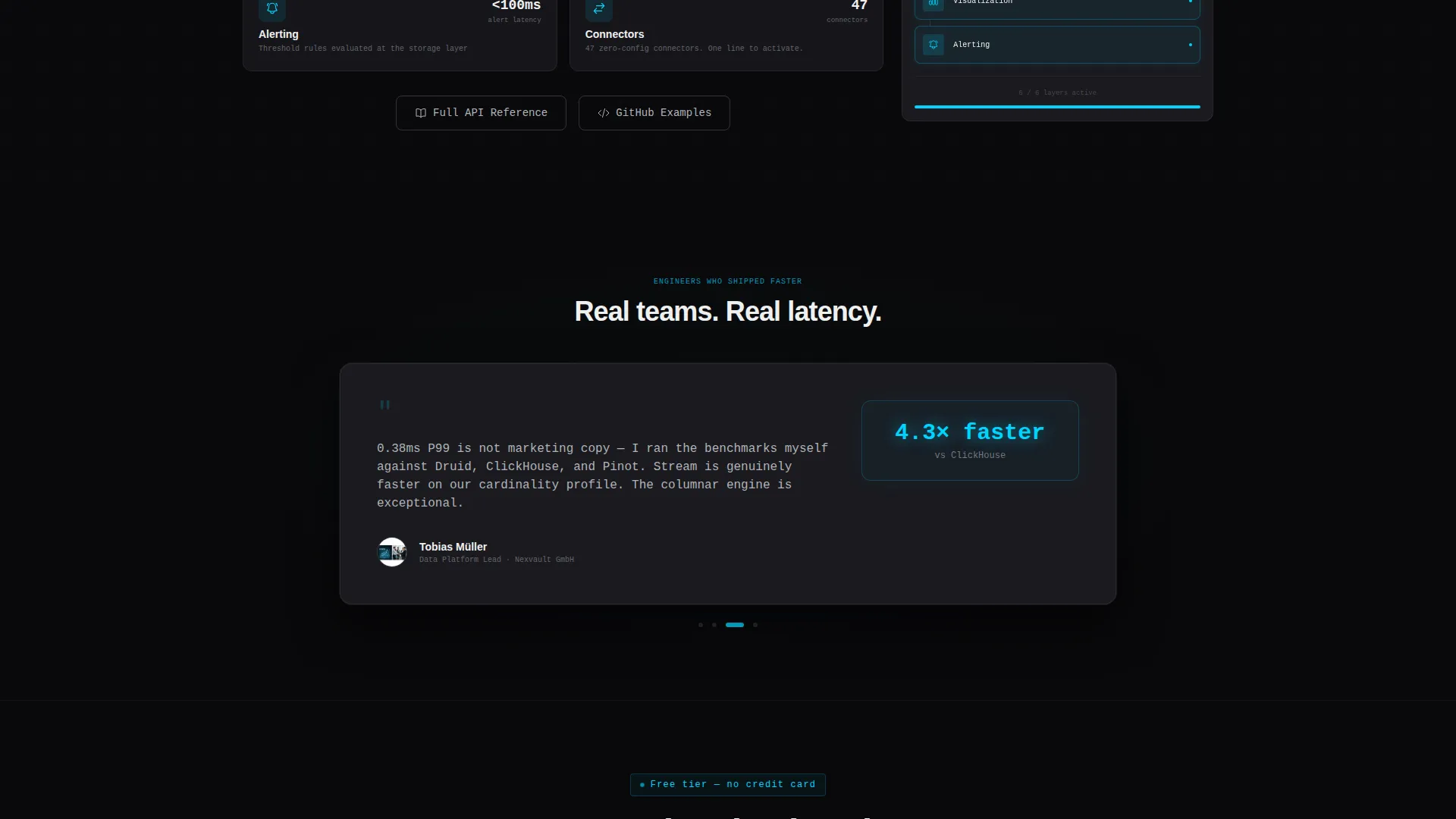Open the GitHub Examples button
Image resolution: width=1456 pixels, height=819 pixels.
click(x=654, y=113)
